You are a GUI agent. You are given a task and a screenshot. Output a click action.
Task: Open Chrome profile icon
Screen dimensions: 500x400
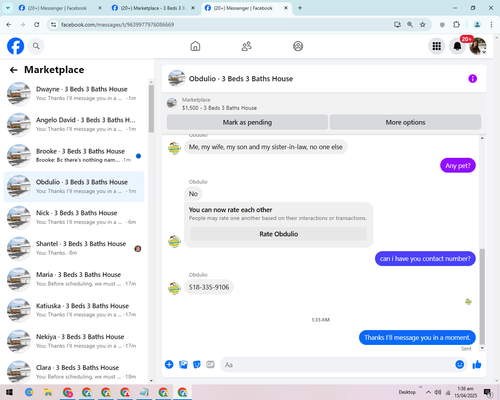click(477, 24)
